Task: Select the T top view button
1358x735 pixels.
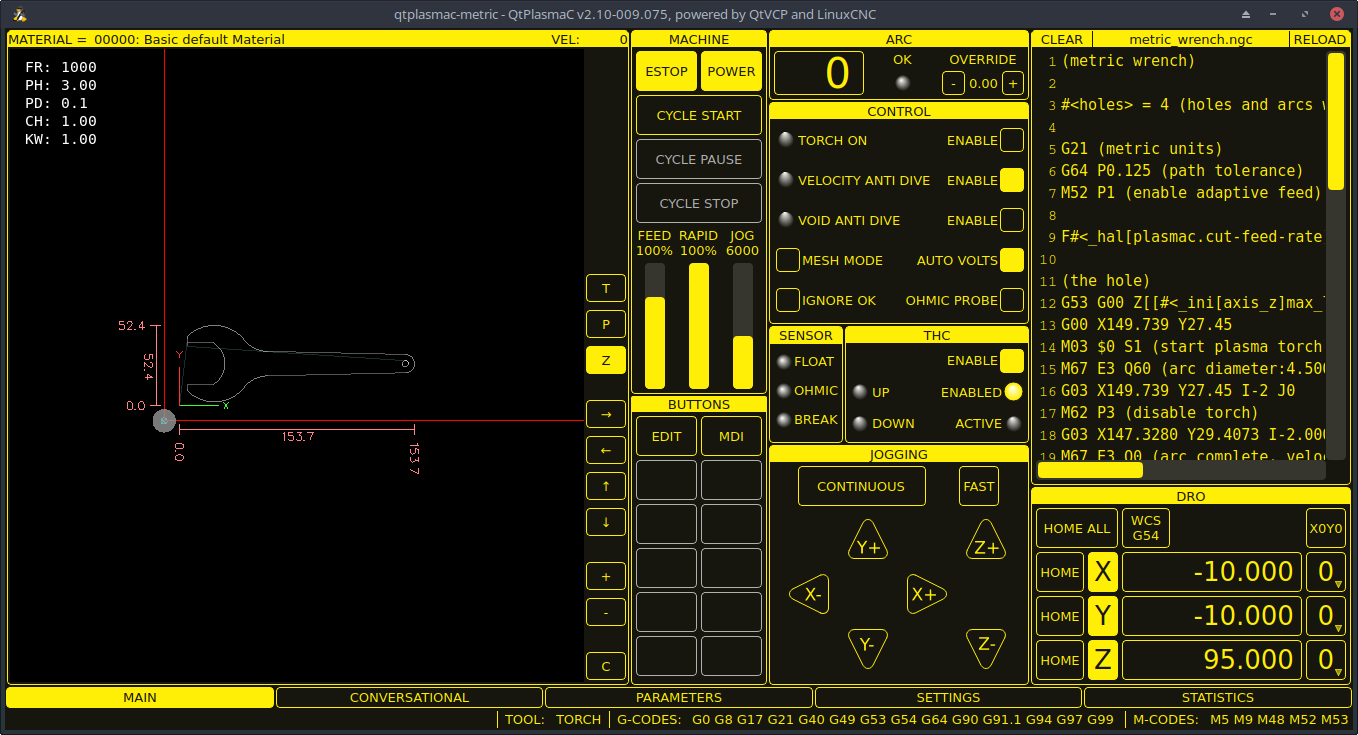Action: coord(605,288)
